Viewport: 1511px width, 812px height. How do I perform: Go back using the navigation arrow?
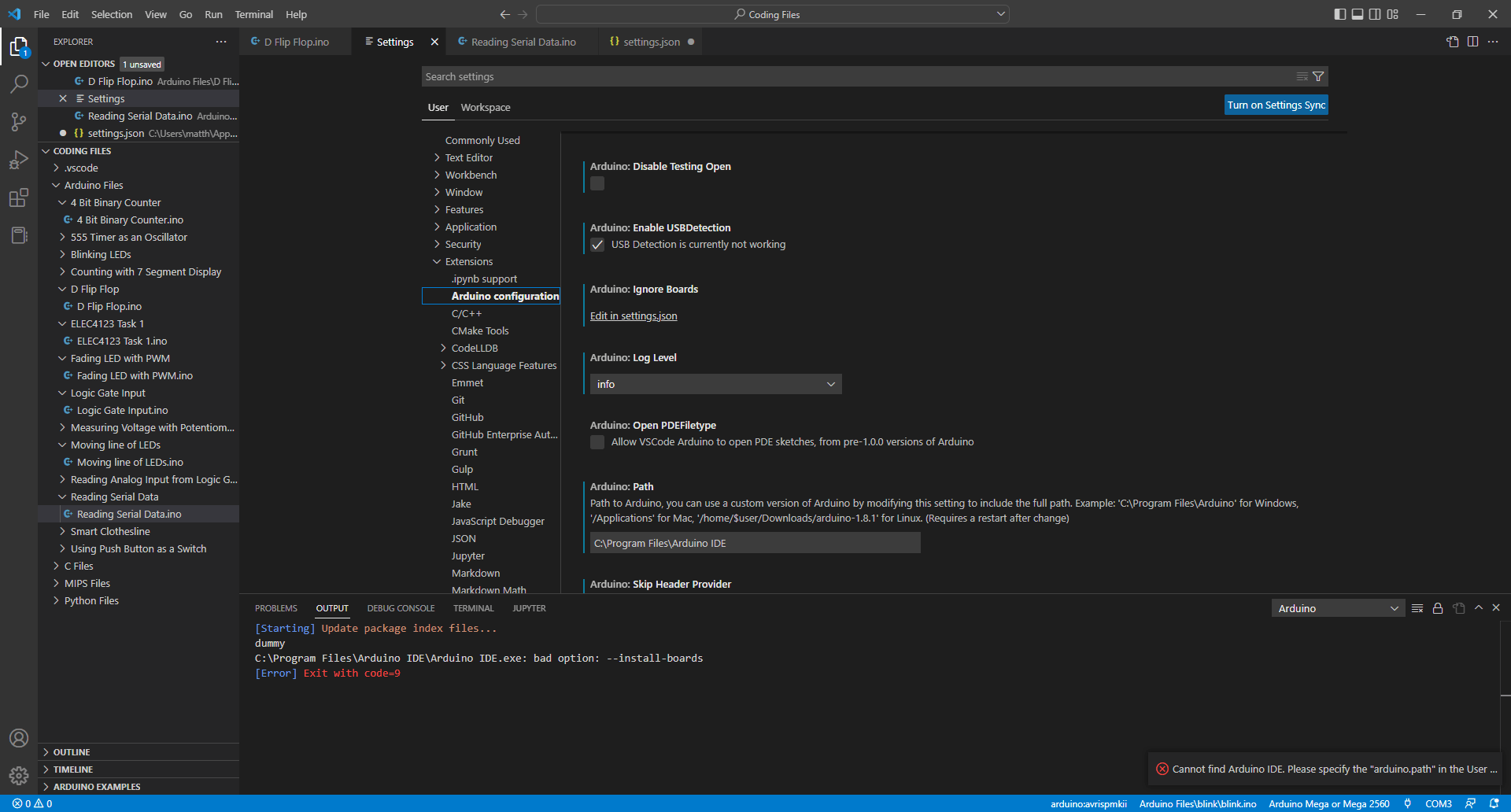click(505, 14)
